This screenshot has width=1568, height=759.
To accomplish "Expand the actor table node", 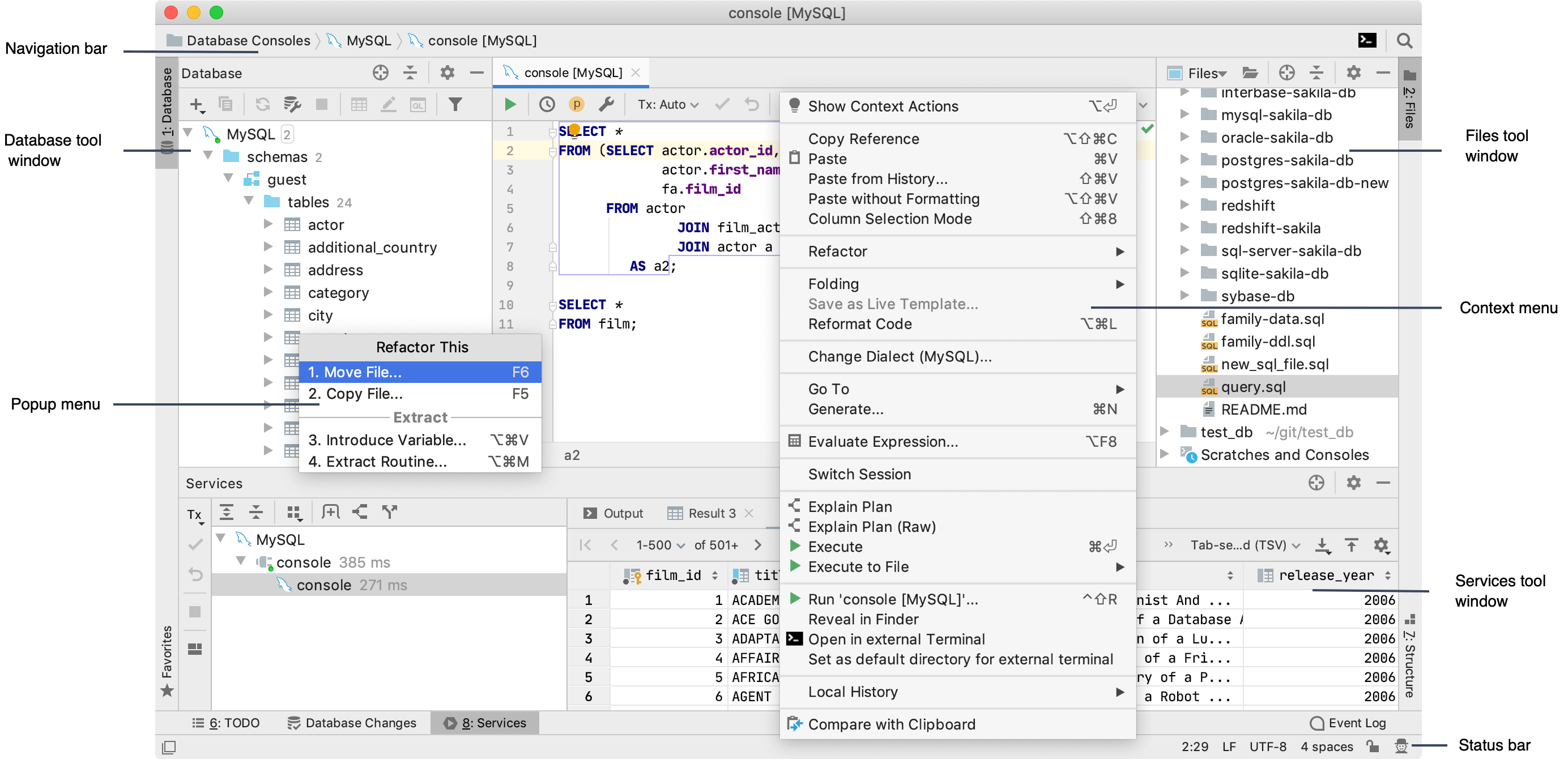I will (x=268, y=224).
